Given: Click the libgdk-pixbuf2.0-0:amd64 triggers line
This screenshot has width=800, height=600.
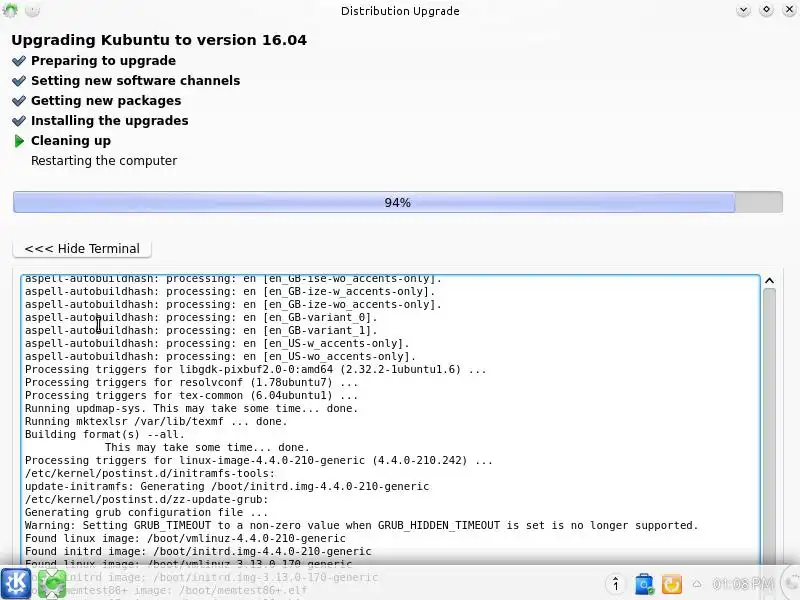Looking at the screenshot, I should click(x=256, y=369).
